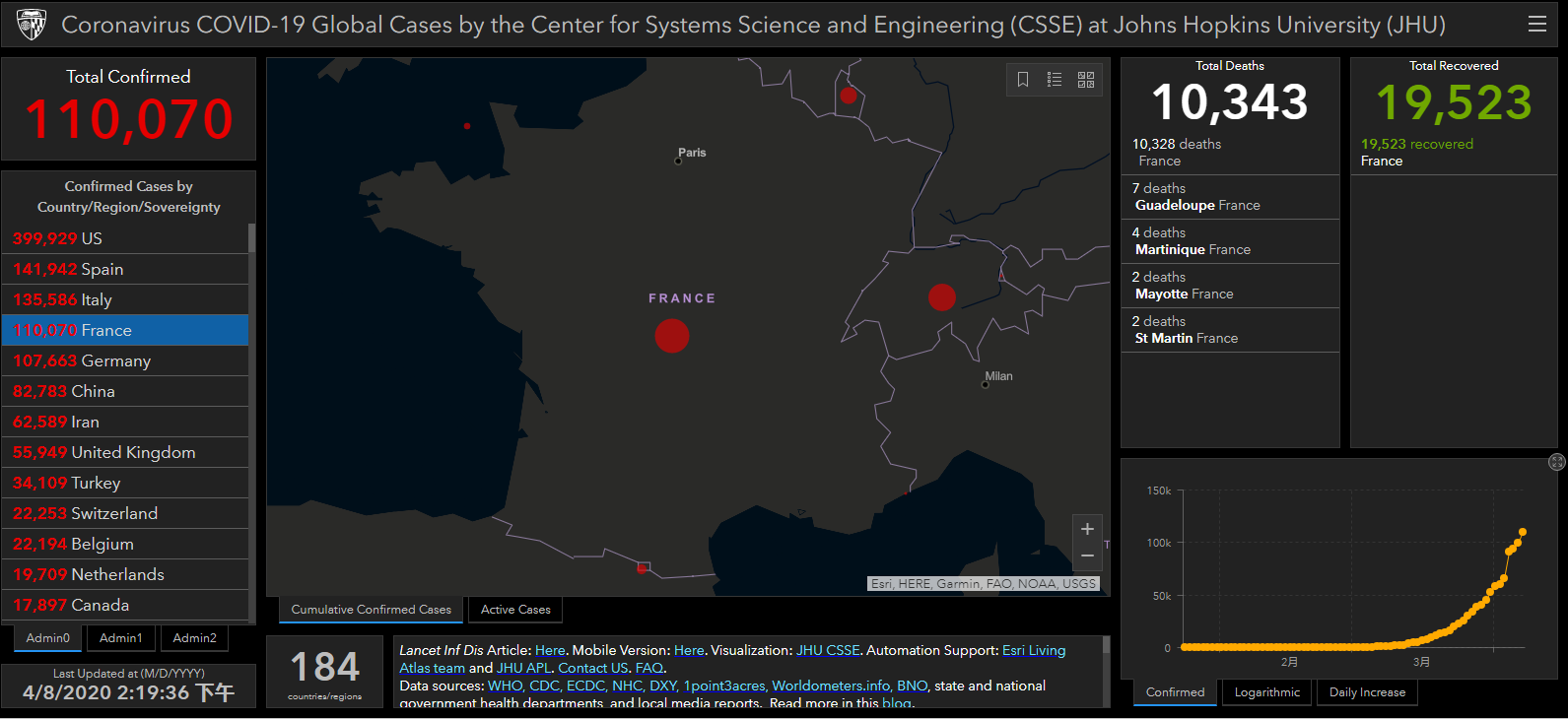Image resolution: width=1568 pixels, height=719 pixels.
Task: Click the Johns Hopkins shield logo
Action: (x=32, y=25)
